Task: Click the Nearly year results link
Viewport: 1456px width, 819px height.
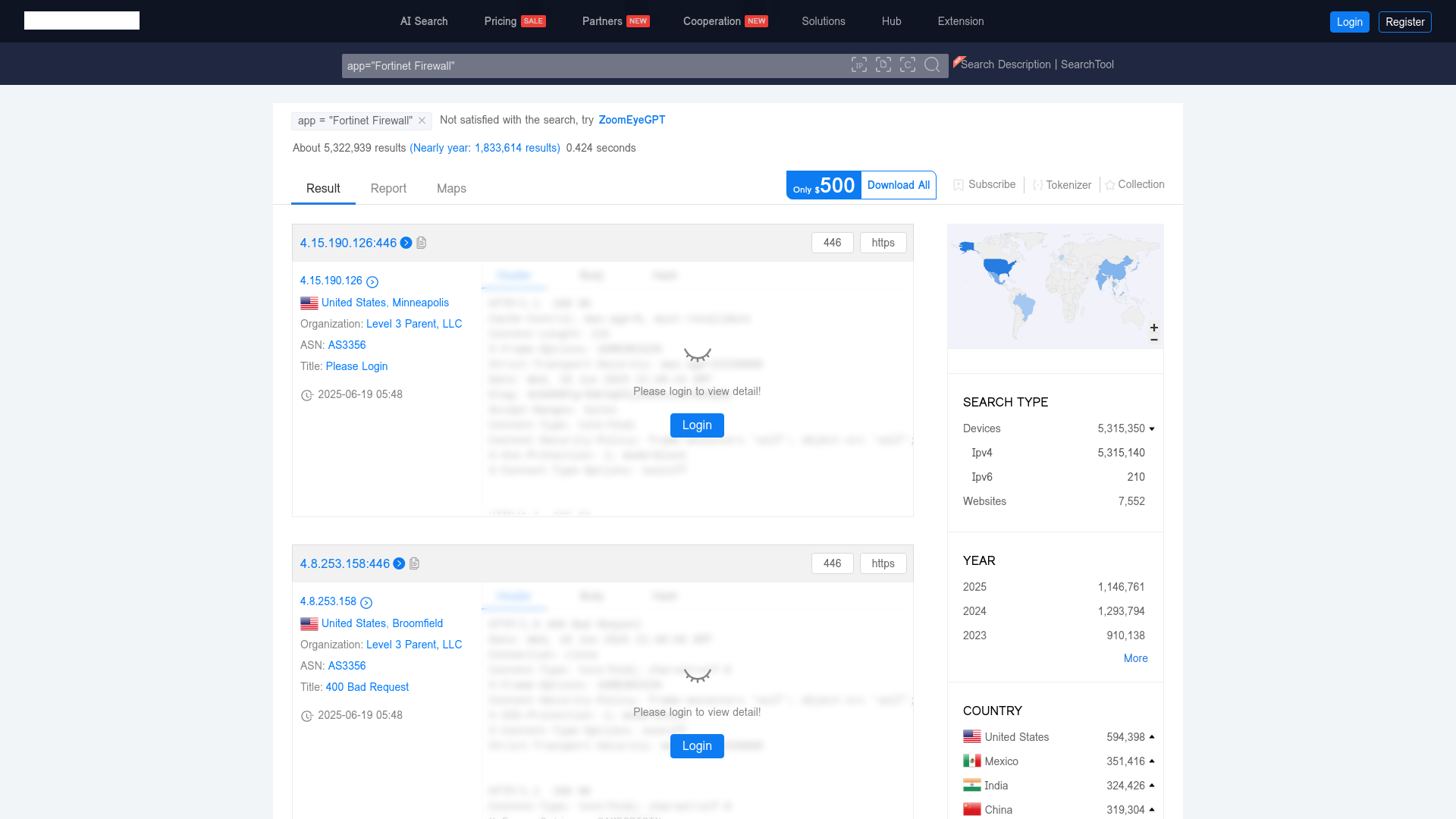Action: [x=485, y=148]
